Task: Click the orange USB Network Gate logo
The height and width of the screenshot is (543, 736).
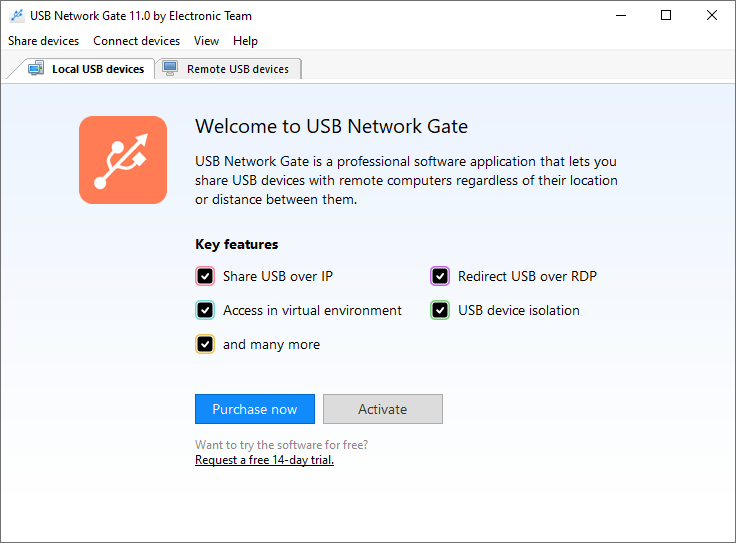Action: tap(123, 160)
